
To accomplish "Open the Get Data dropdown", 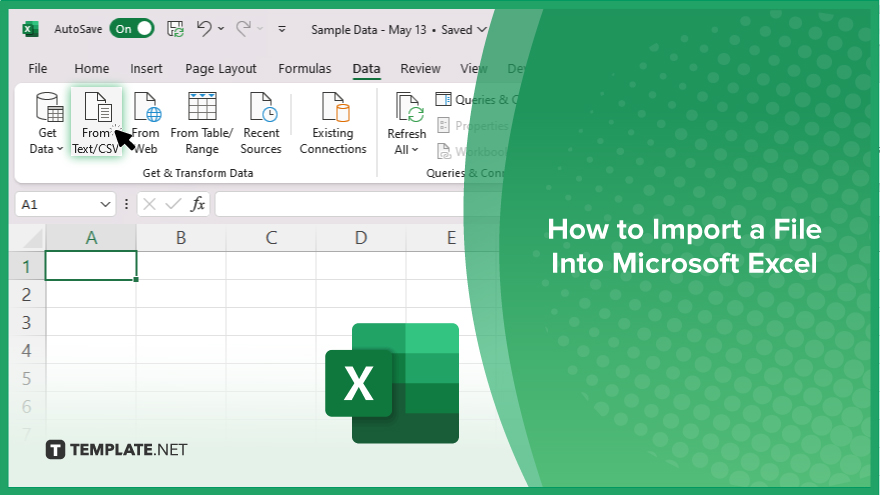I will [47, 124].
